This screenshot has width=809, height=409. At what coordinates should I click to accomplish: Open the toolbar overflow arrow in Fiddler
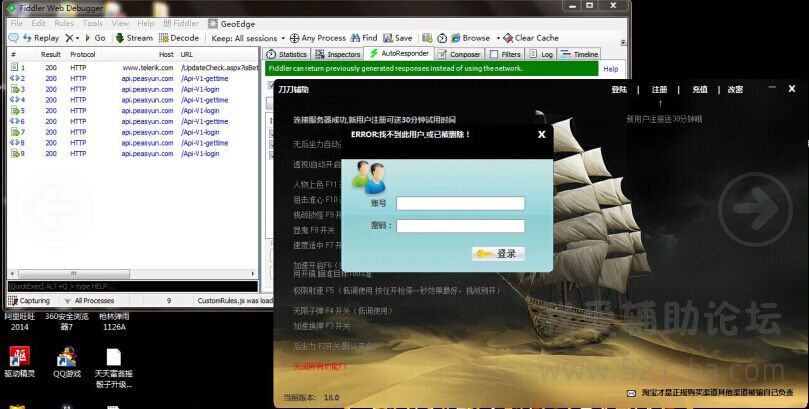[x=623, y=42]
